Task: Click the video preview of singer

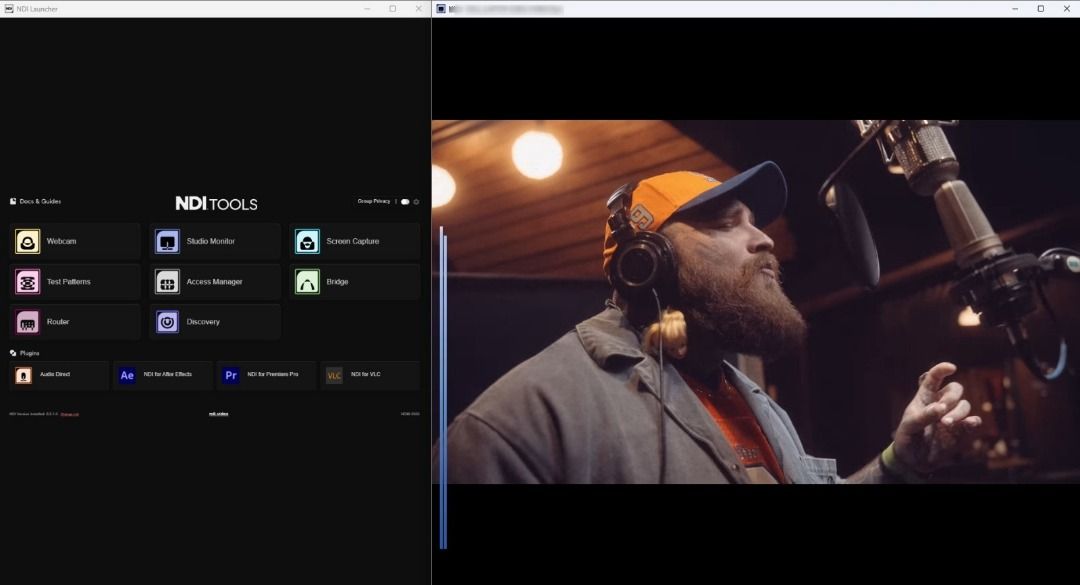Action: coord(755,302)
